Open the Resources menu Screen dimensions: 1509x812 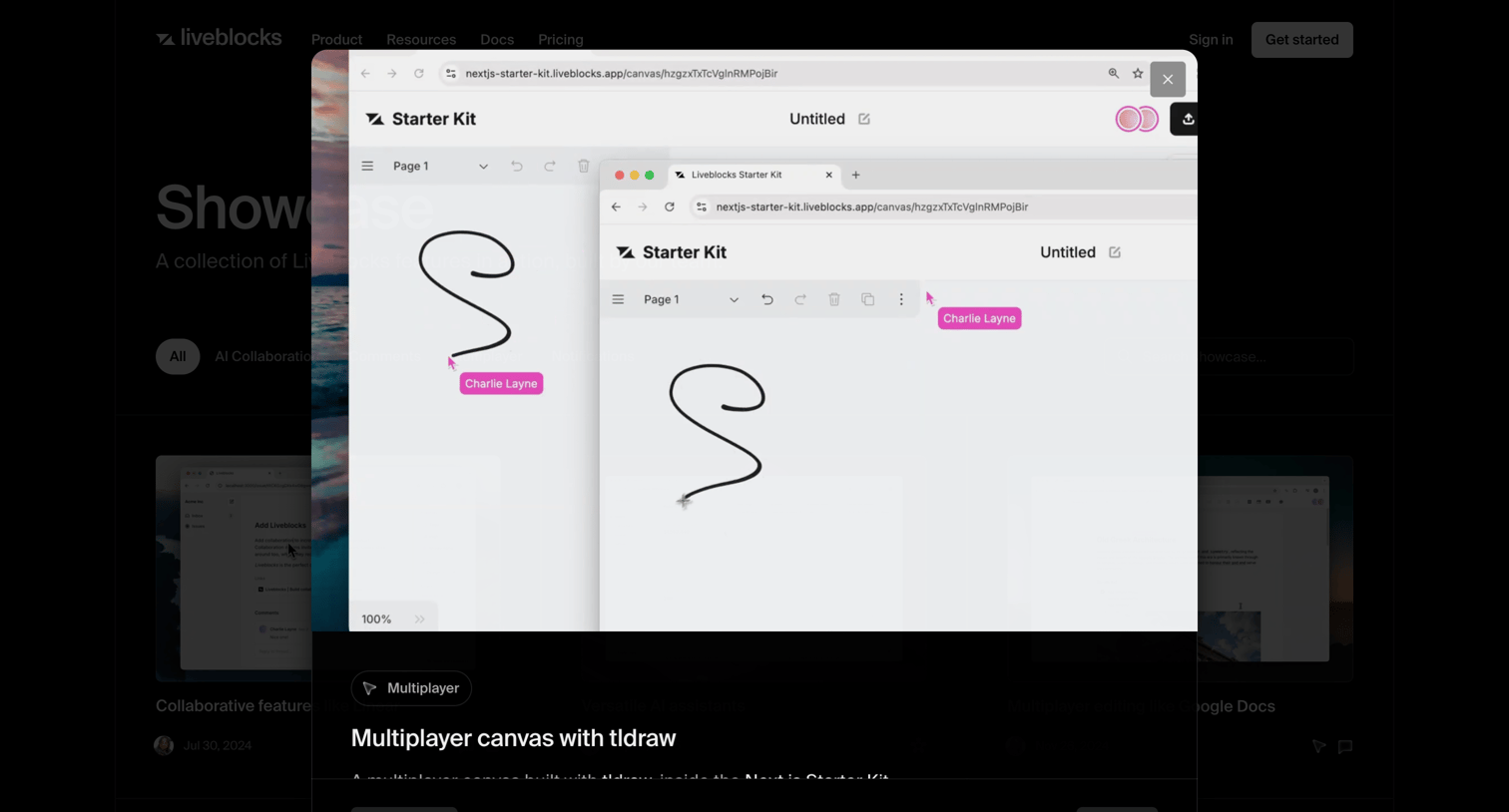421,40
